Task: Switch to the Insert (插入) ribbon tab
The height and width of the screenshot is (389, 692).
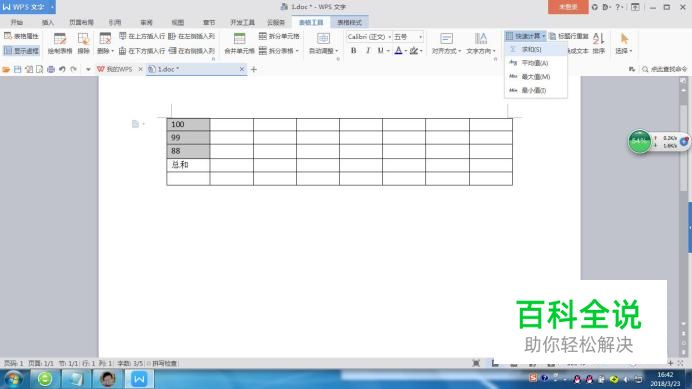Action: coord(48,22)
